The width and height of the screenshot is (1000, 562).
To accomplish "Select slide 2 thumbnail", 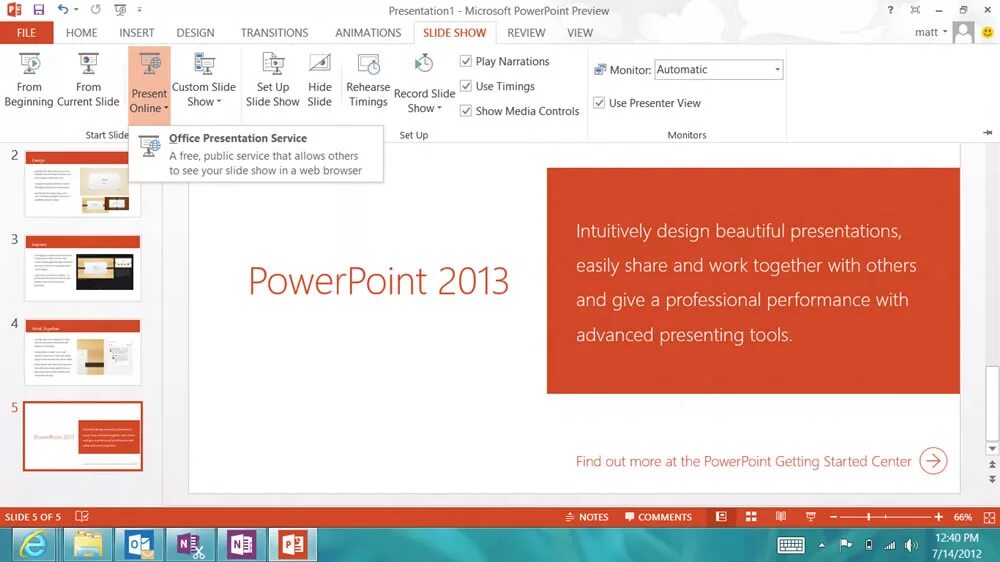I will 83,184.
